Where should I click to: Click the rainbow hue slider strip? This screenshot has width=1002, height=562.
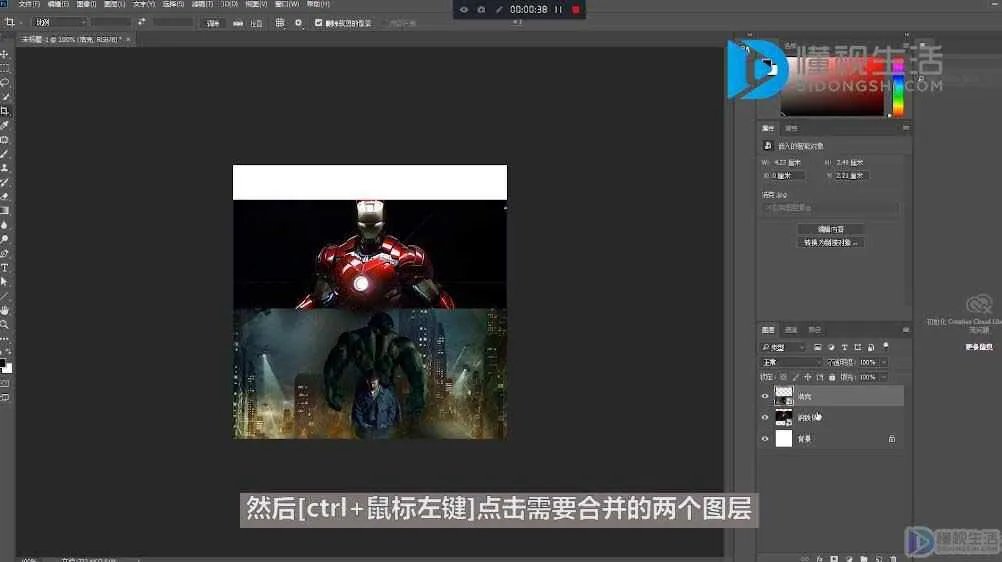(898, 86)
